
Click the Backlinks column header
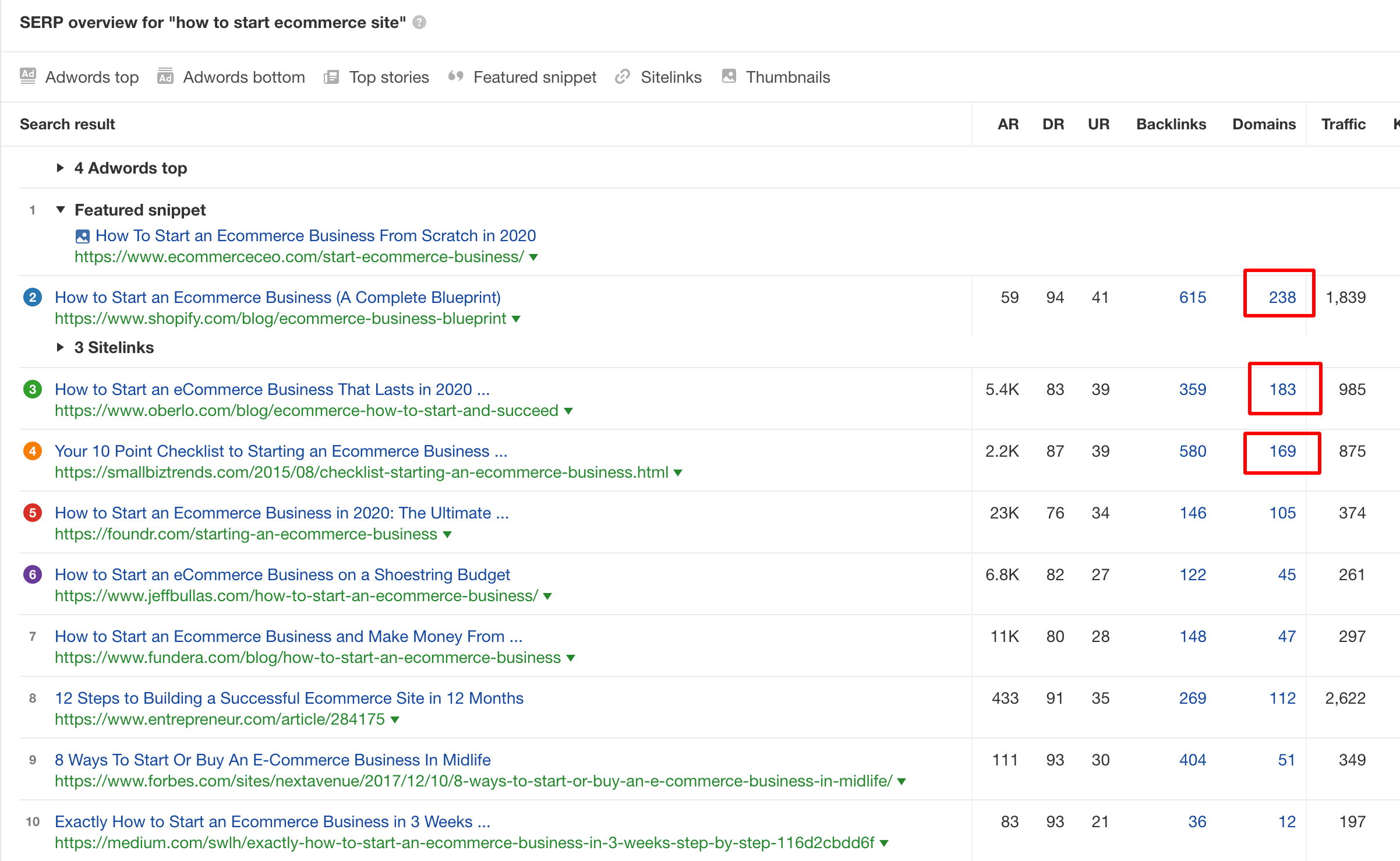[1171, 124]
